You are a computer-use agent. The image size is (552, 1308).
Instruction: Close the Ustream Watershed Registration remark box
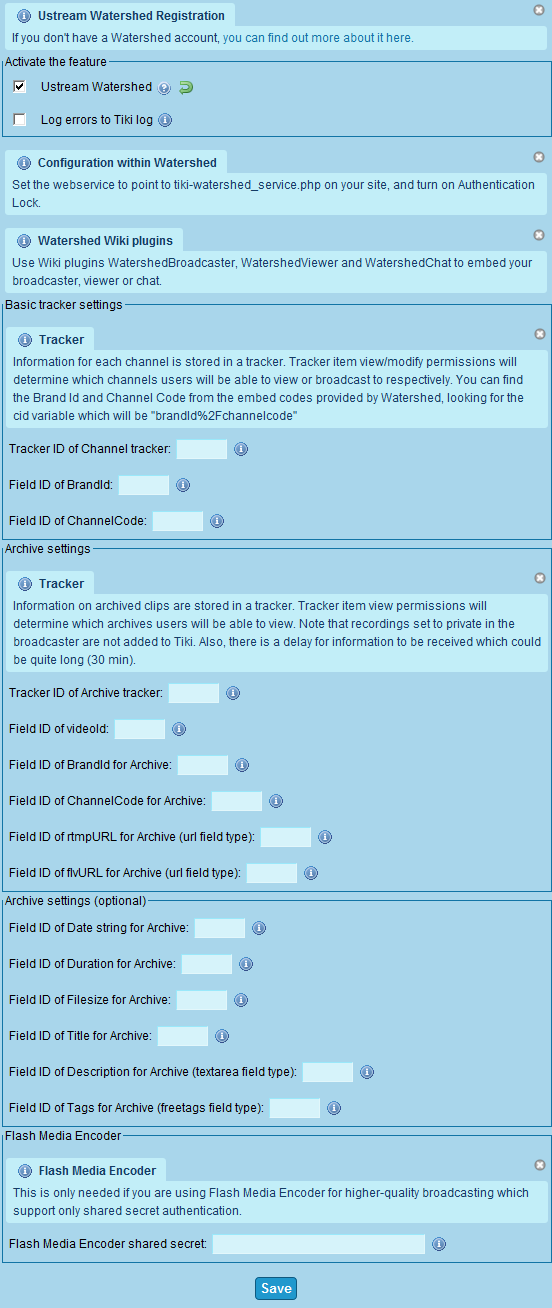[539, 10]
